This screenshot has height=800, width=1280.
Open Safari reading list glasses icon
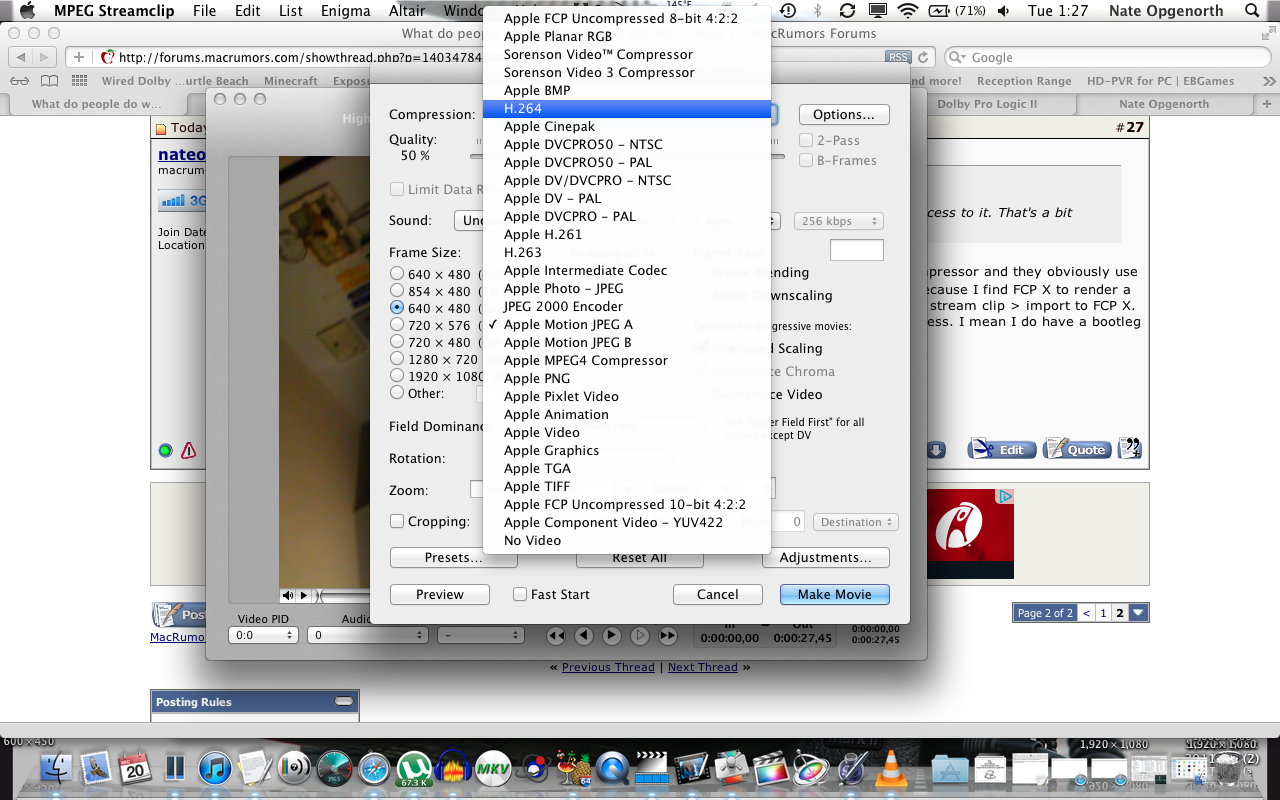coord(19,81)
